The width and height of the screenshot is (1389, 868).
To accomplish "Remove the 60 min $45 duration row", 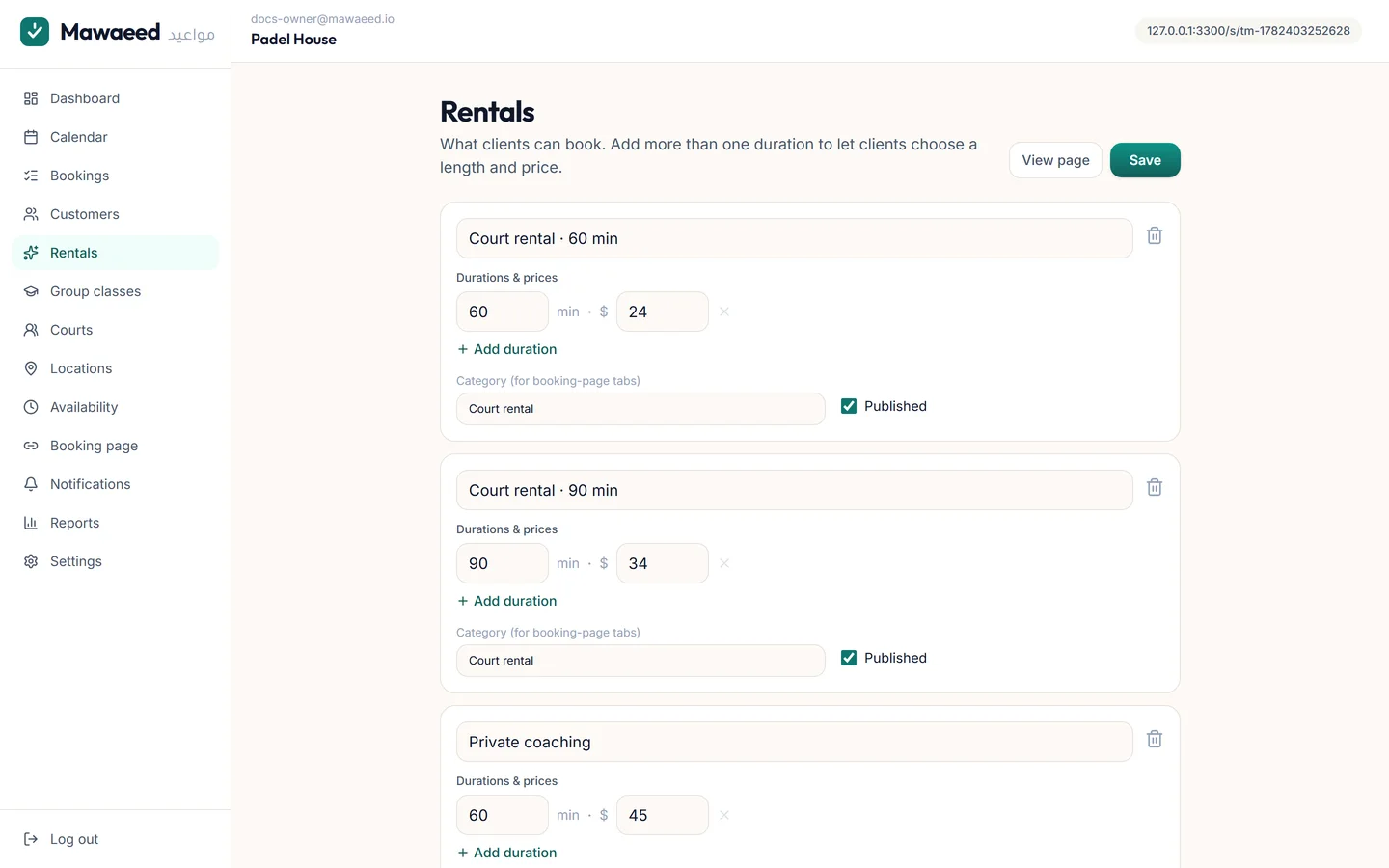I will click(724, 815).
